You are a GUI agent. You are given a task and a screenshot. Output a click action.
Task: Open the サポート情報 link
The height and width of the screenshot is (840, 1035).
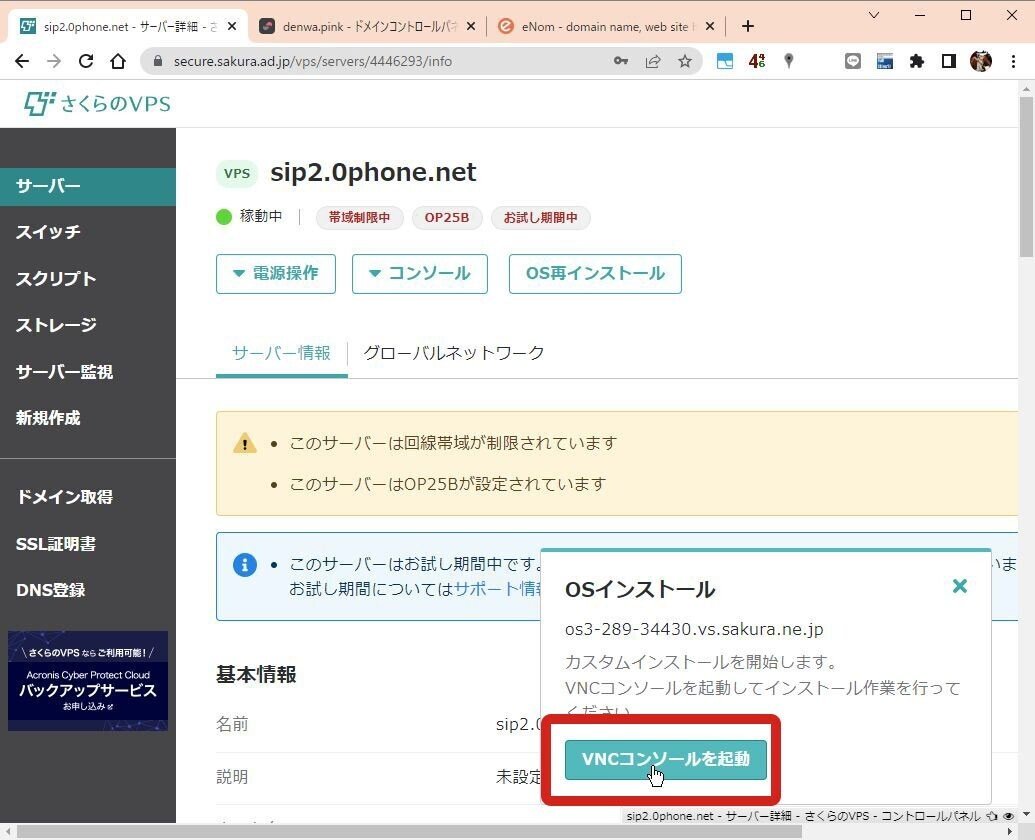tap(497, 589)
